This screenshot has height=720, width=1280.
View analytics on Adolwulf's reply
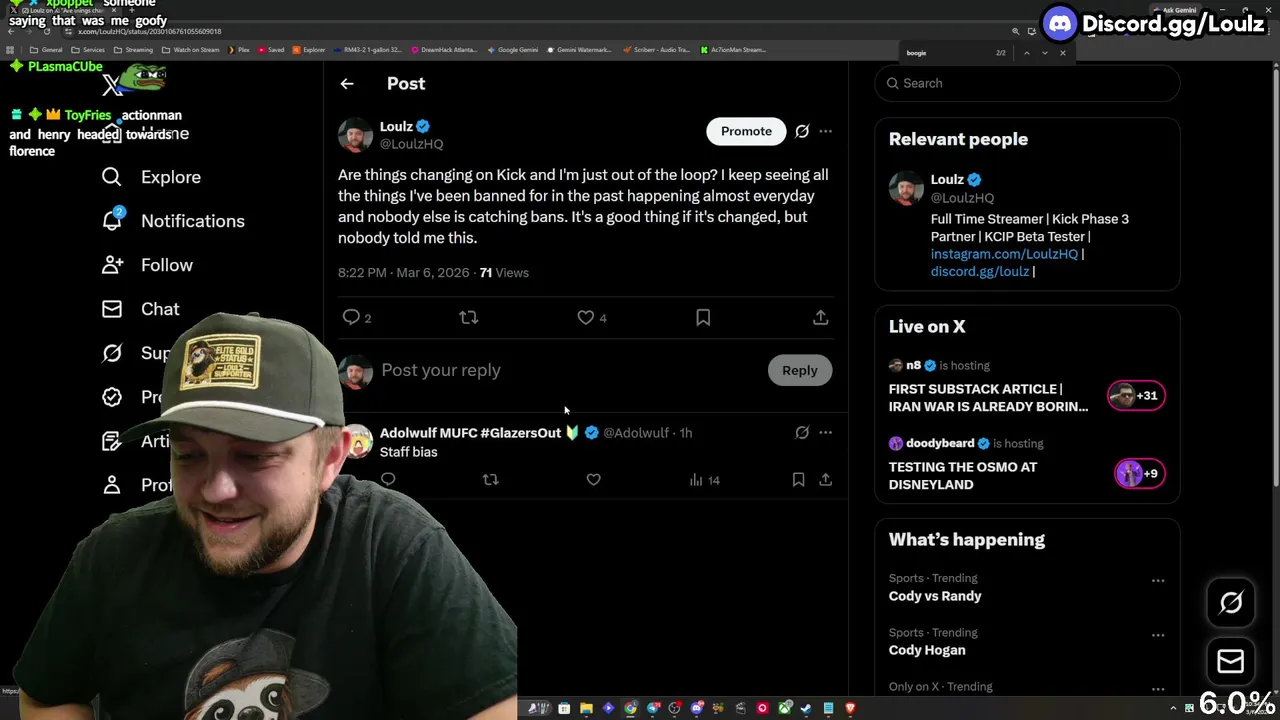pyautogui.click(x=704, y=480)
